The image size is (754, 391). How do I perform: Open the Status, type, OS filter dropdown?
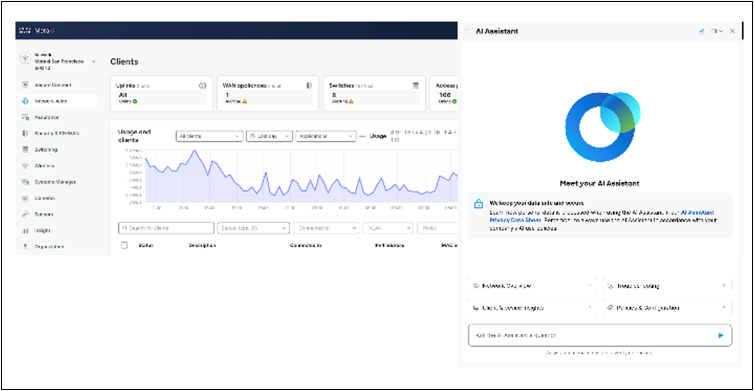pos(253,228)
